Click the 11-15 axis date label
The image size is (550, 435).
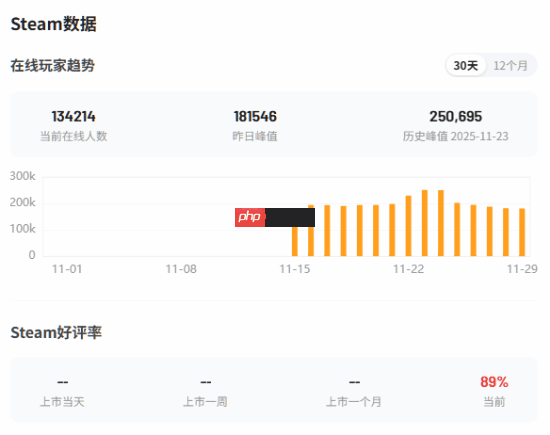(295, 269)
